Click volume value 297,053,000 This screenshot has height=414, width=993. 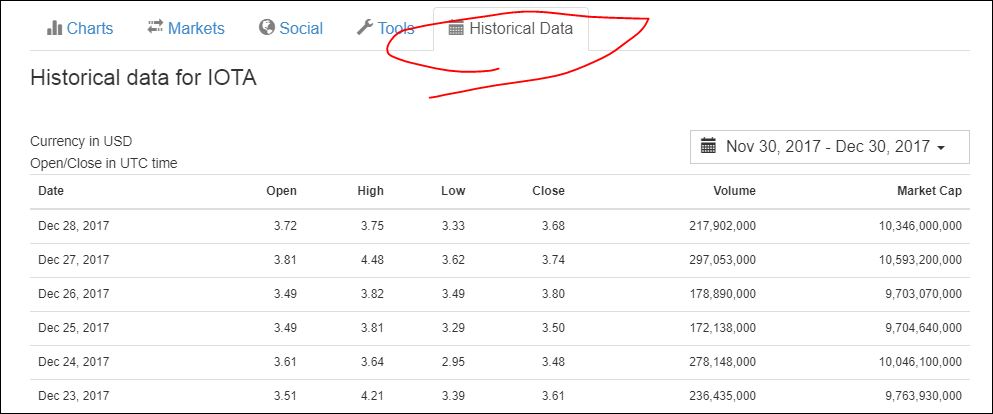[x=723, y=260]
